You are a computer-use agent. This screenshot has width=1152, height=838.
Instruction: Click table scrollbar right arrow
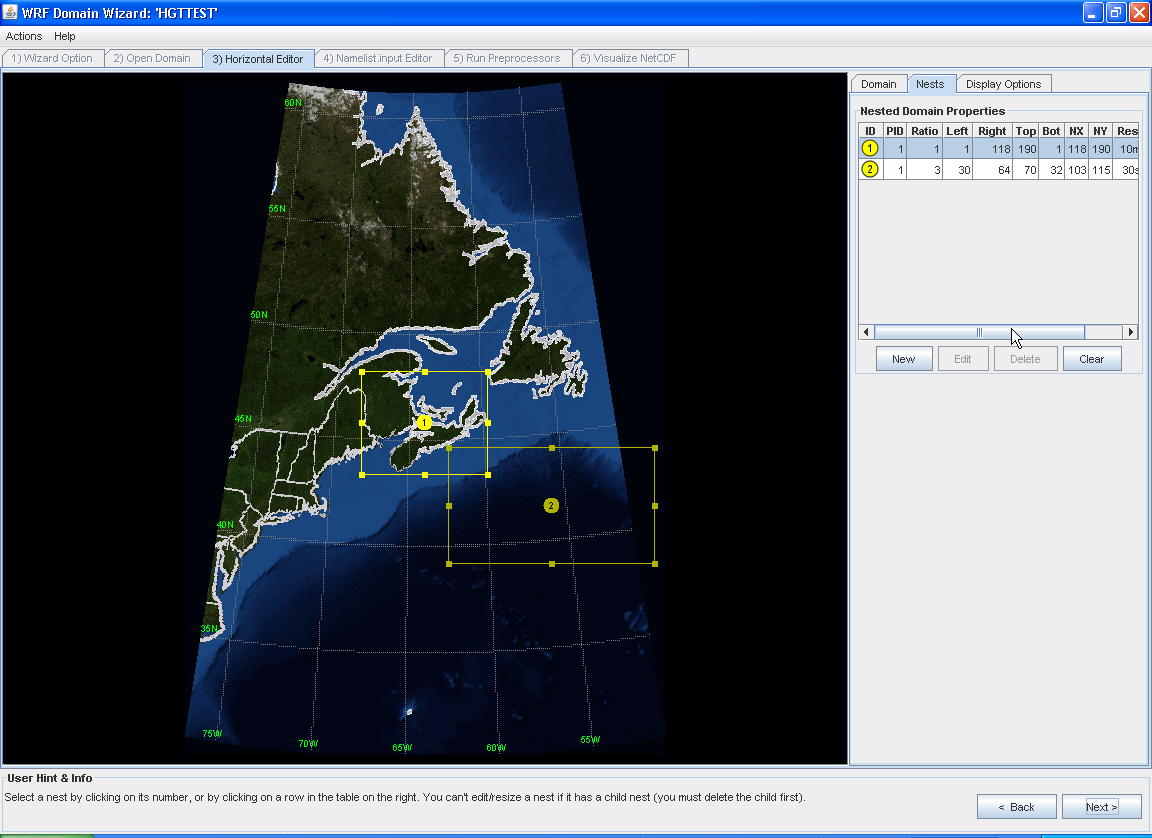point(1131,332)
